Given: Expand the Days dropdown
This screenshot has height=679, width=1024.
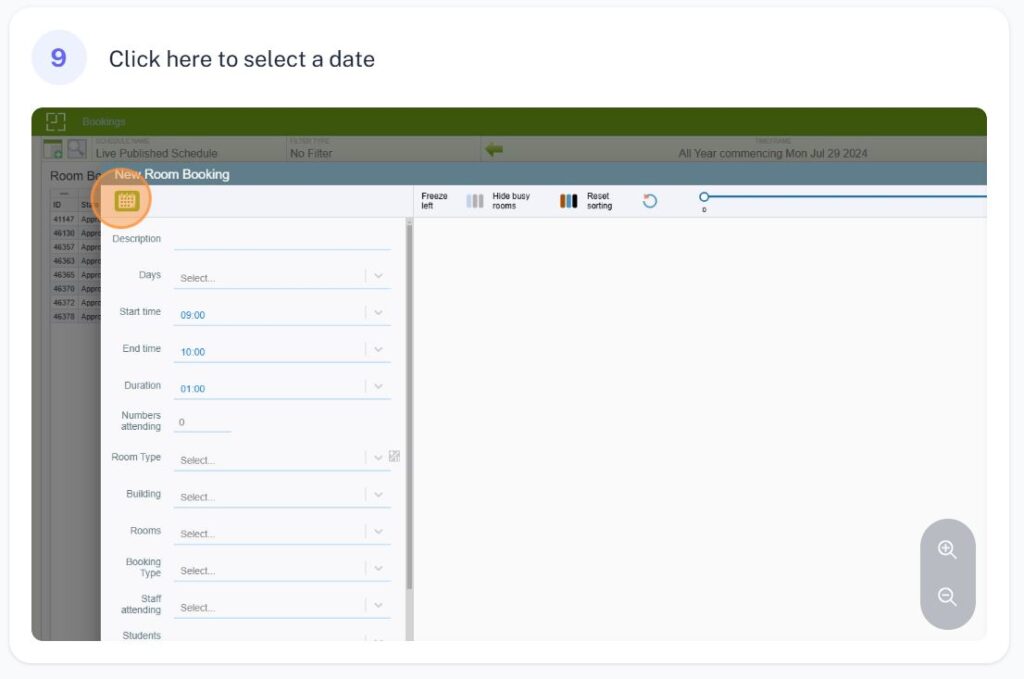Looking at the screenshot, I should point(378,276).
